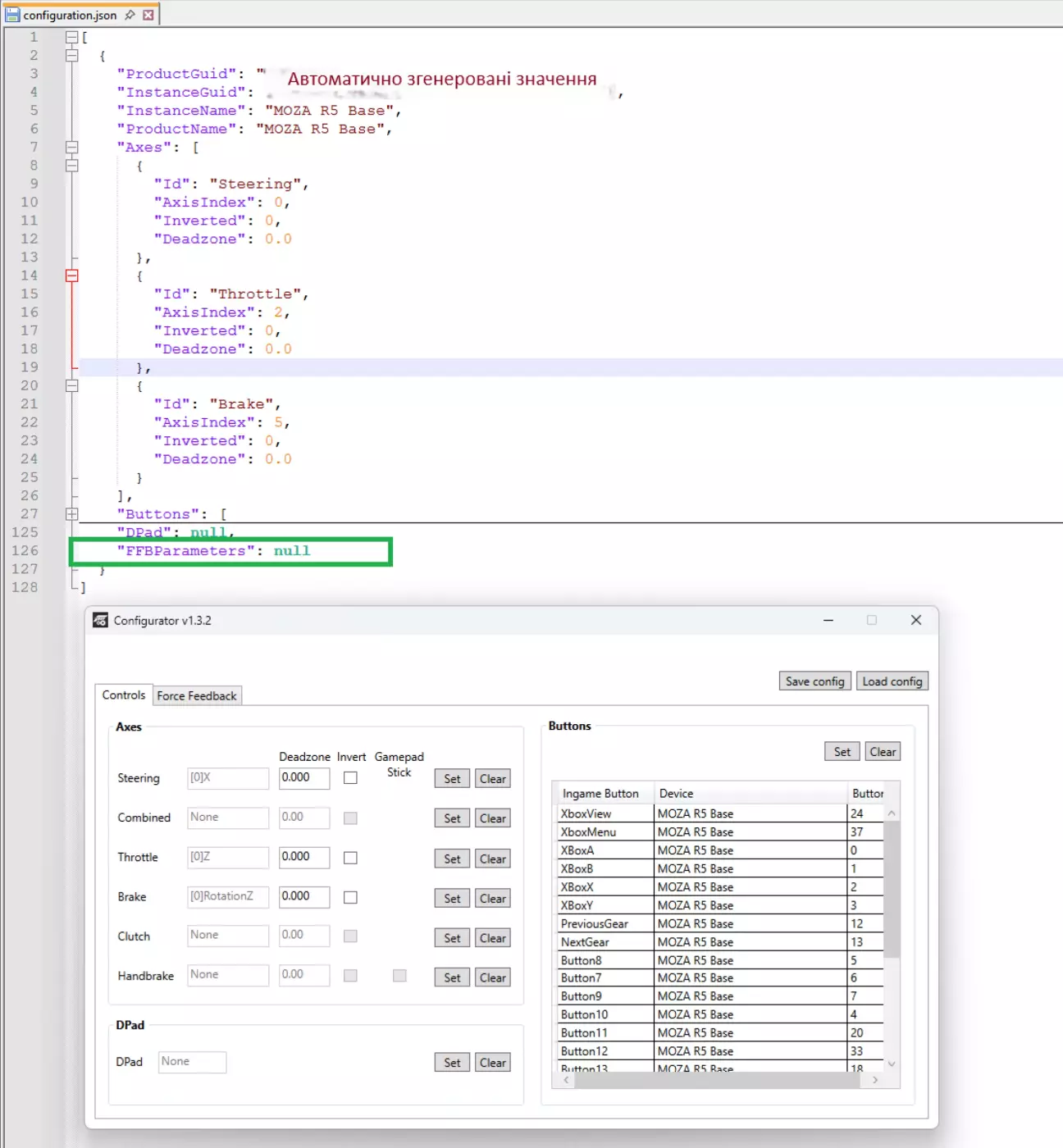This screenshot has height=1148, width=1063.
Task: Collapse the Throttle object fold on line 14
Action: tap(71, 276)
